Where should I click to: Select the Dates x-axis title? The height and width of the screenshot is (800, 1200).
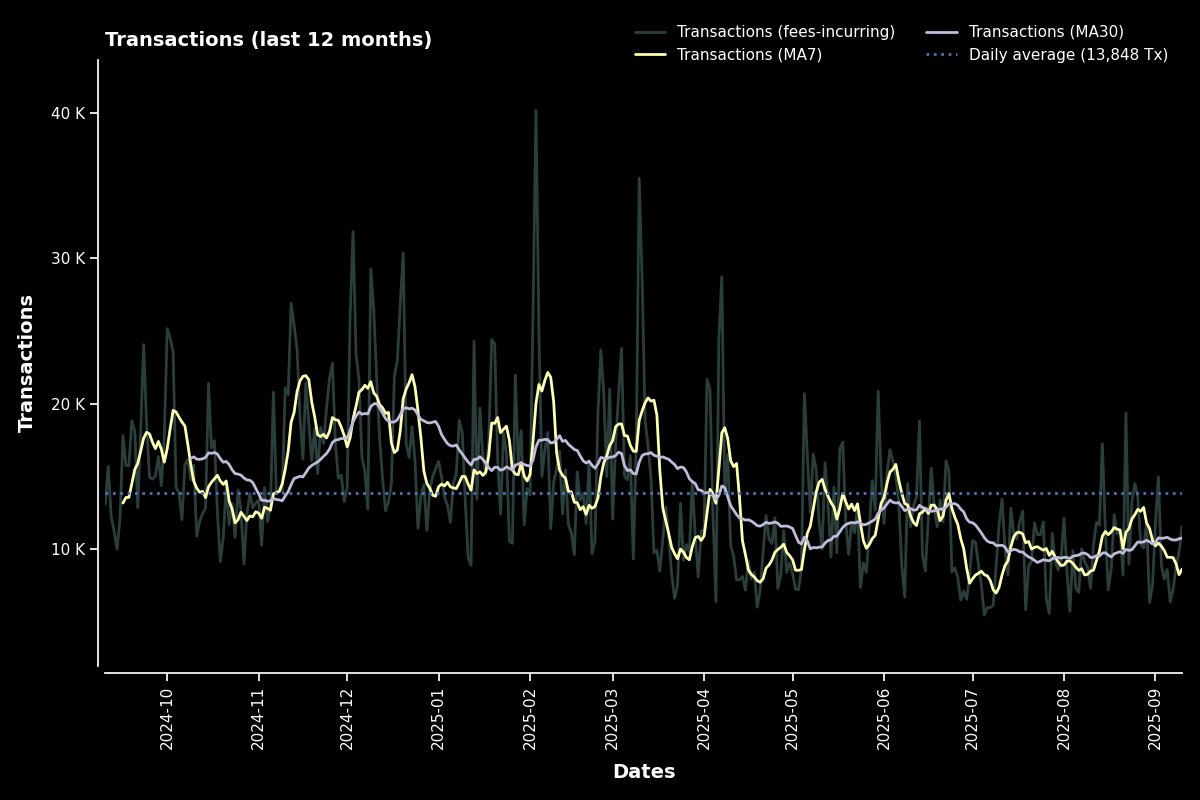click(645, 771)
